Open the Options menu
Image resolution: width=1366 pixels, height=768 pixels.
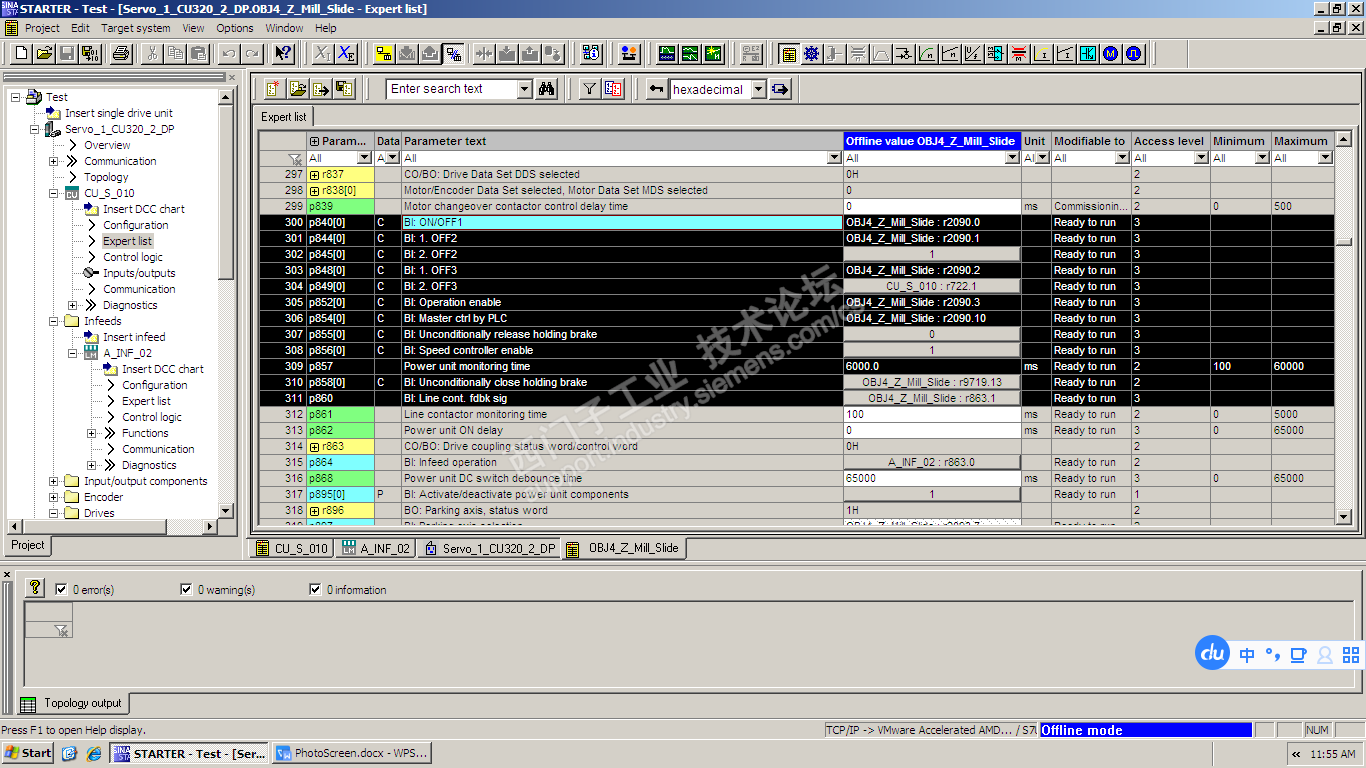235,28
